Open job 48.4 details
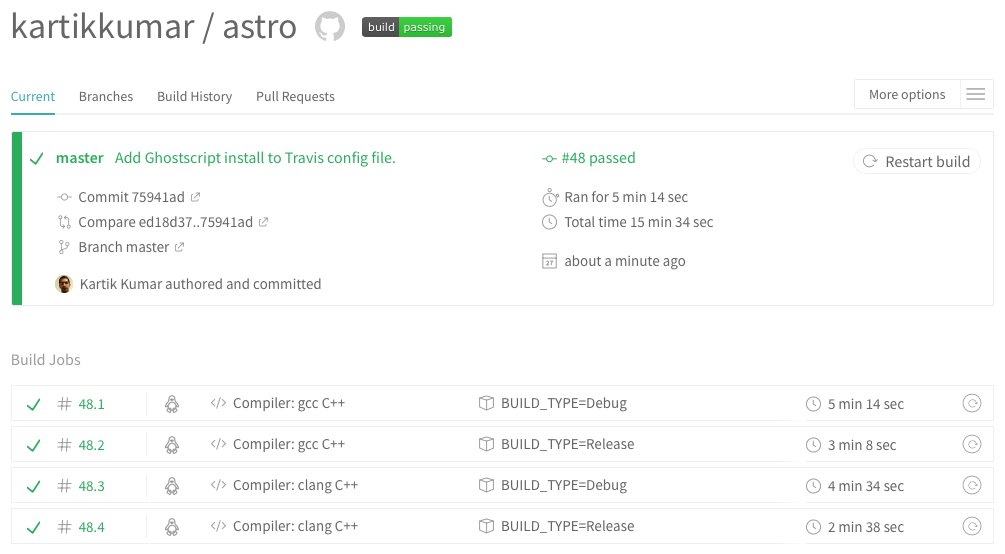This screenshot has height=554, width=1005. (91, 527)
